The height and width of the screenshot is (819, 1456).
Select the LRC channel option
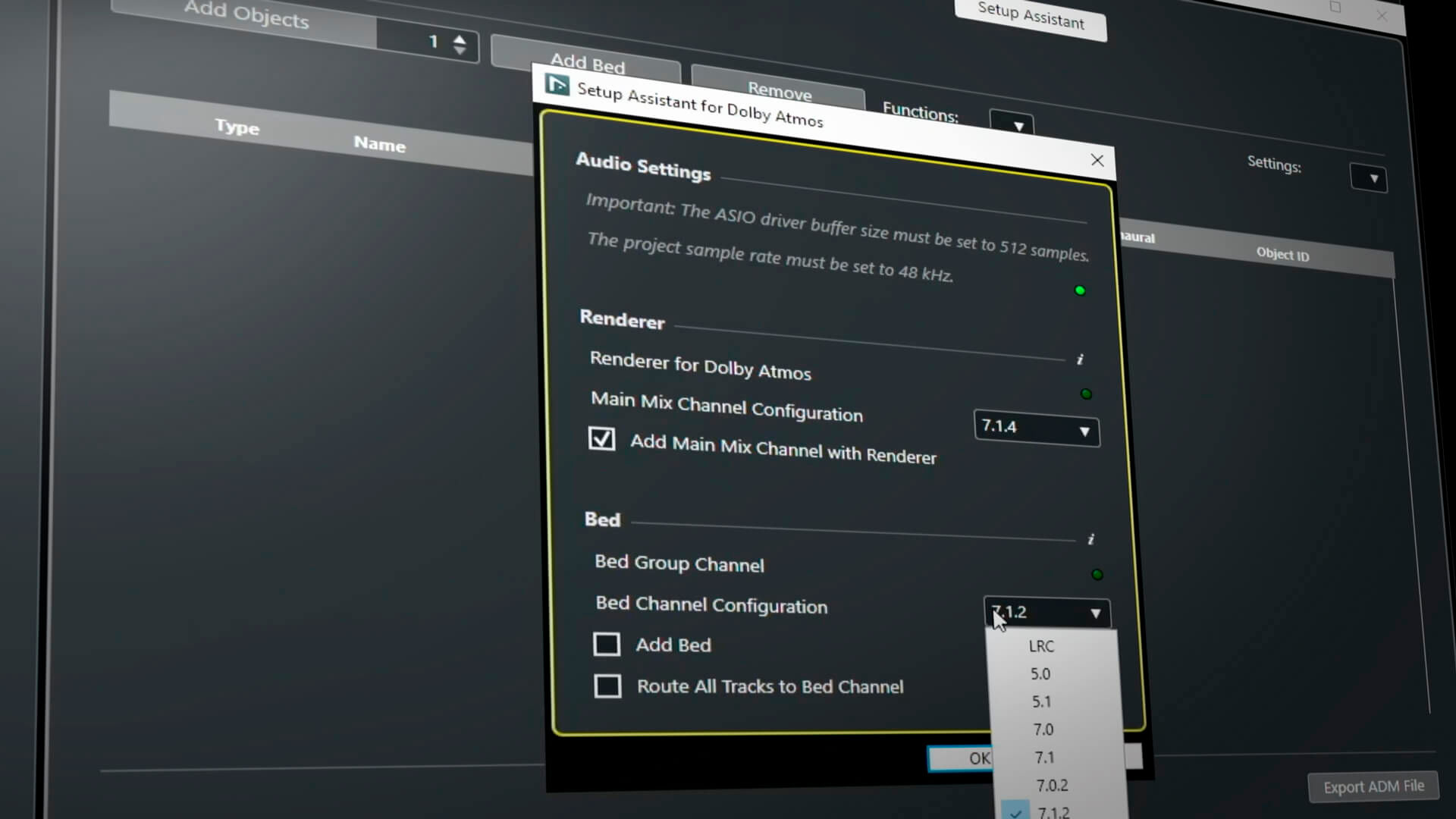coord(1041,646)
